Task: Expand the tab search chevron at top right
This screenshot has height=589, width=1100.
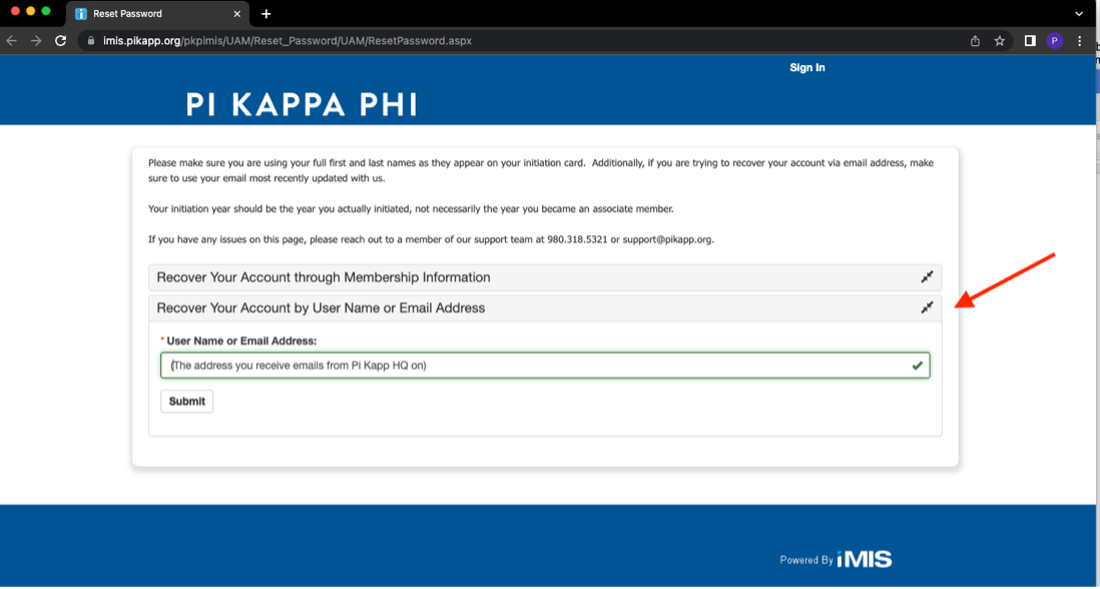Action: click(1079, 14)
